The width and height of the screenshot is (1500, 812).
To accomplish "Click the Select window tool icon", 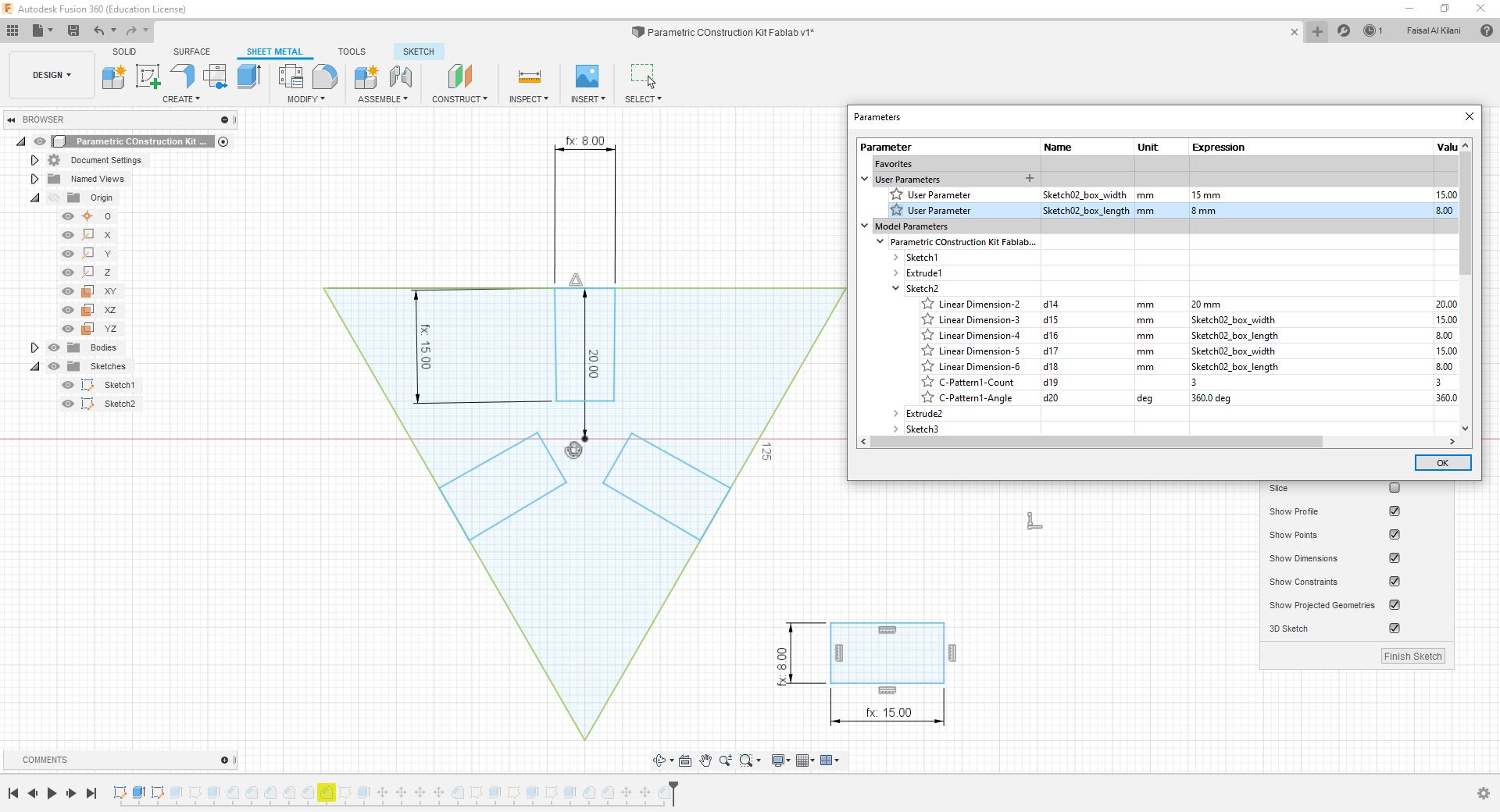I will click(x=643, y=77).
